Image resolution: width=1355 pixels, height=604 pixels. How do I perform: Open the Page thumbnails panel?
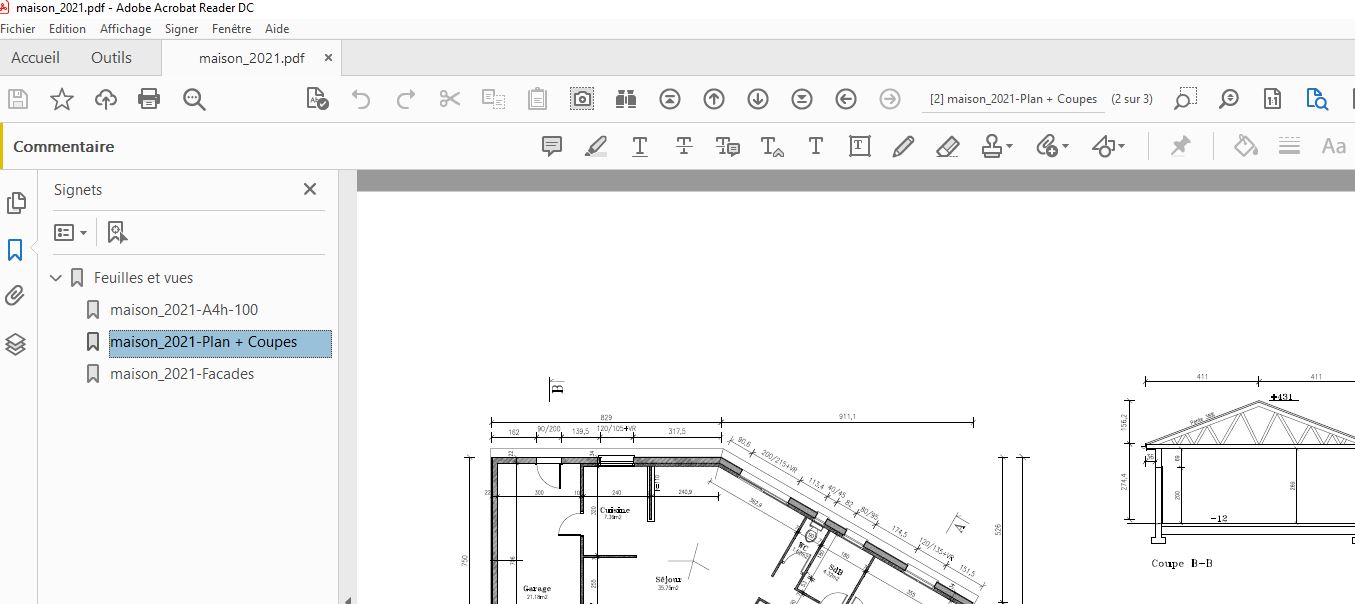point(16,203)
